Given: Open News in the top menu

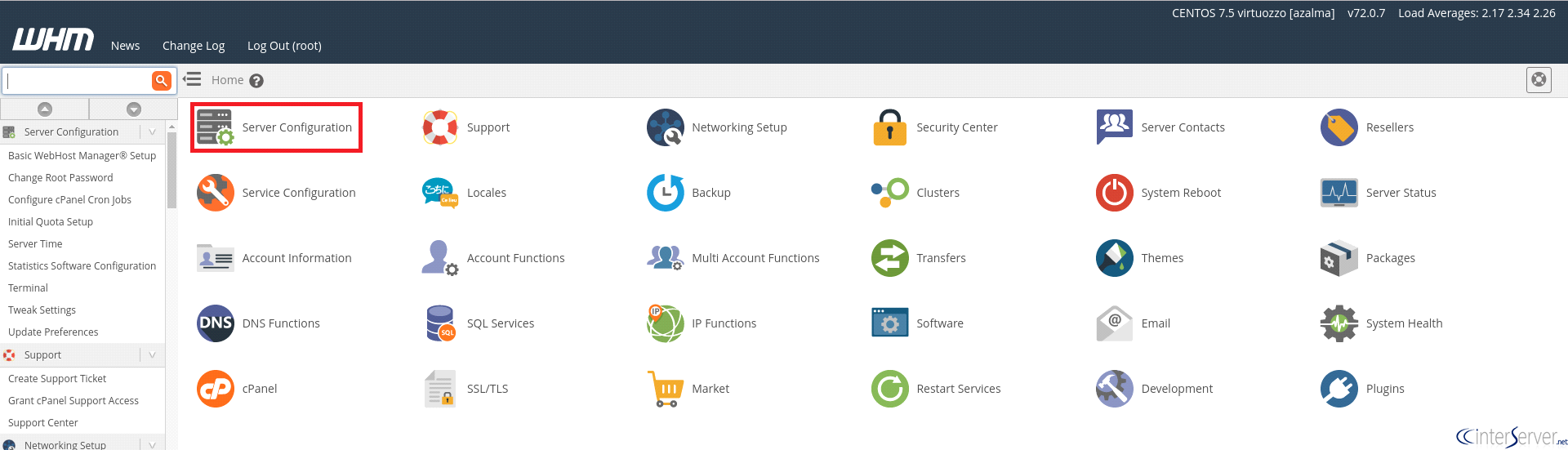Looking at the screenshot, I should [126, 46].
